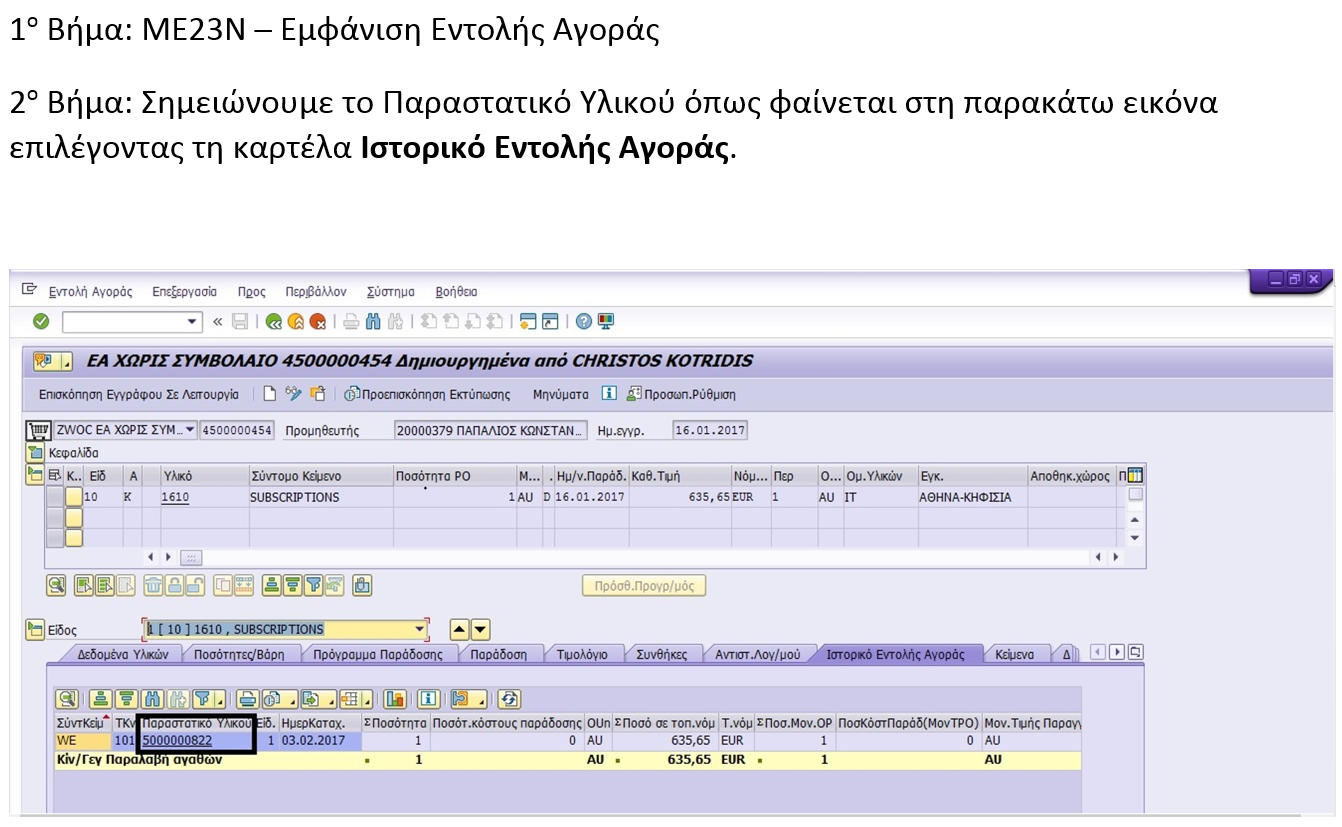Toggle Display/Change pencil-glasses icon
1342x827 pixels.
click(293, 394)
